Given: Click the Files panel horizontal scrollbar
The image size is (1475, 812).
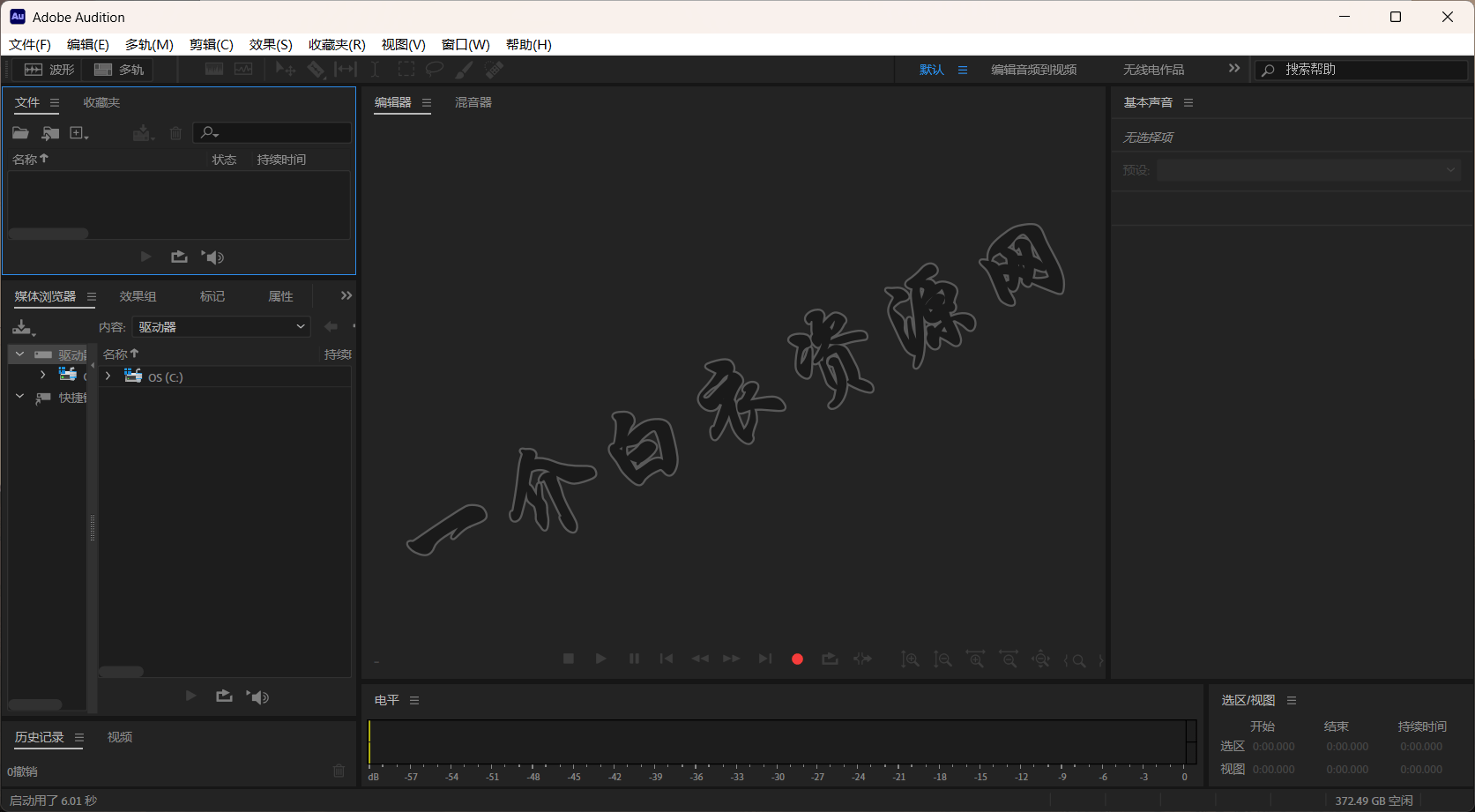Looking at the screenshot, I should tap(48, 234).
